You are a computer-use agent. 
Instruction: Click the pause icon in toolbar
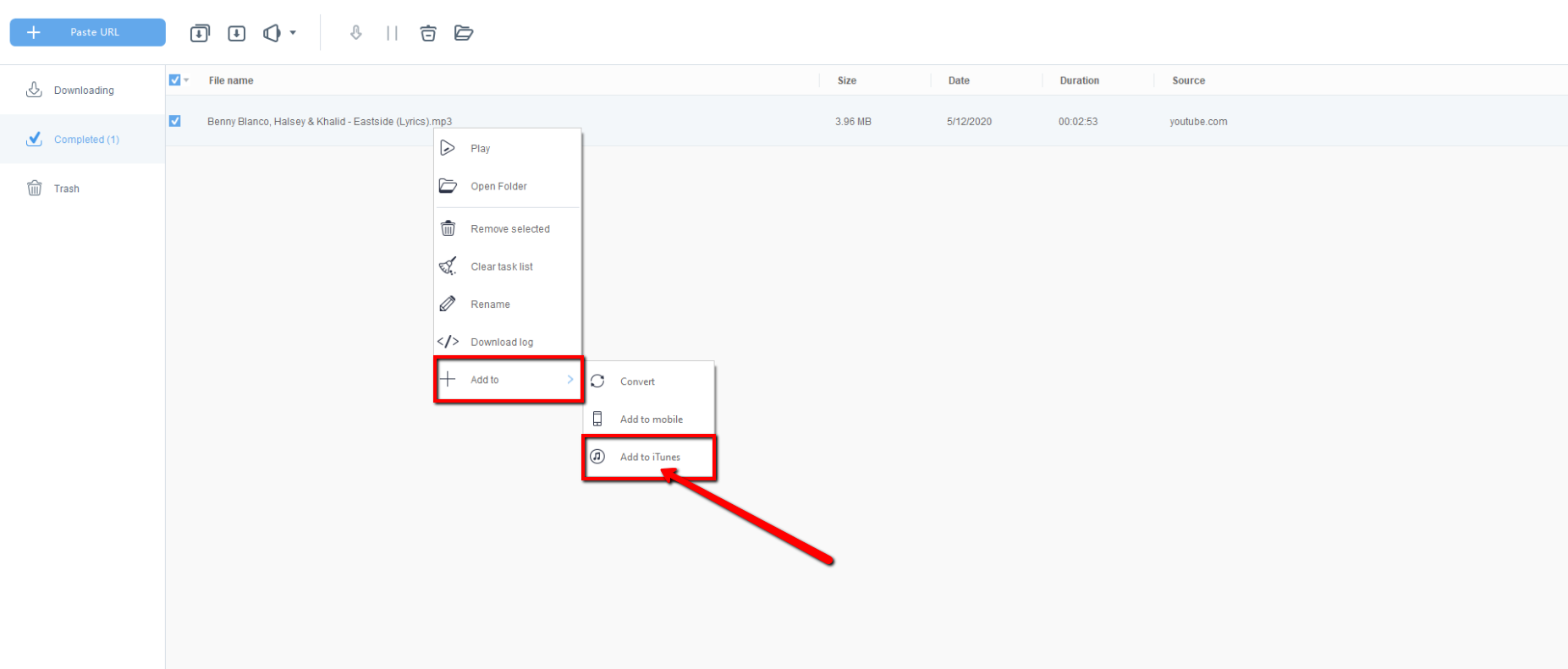(x=392, y=33)
